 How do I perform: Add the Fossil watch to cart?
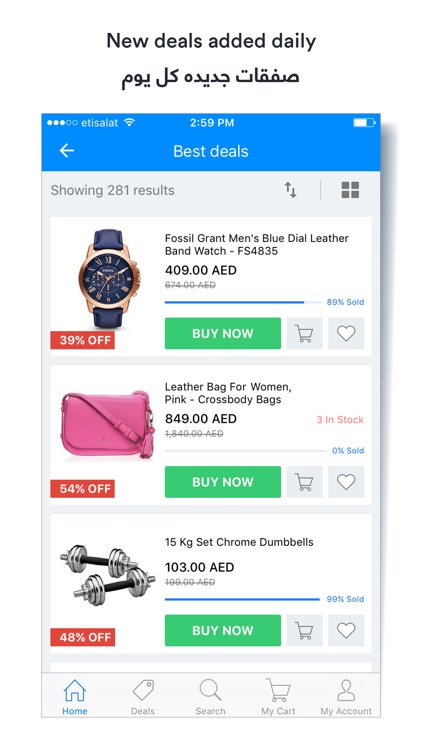click(304, 333)
